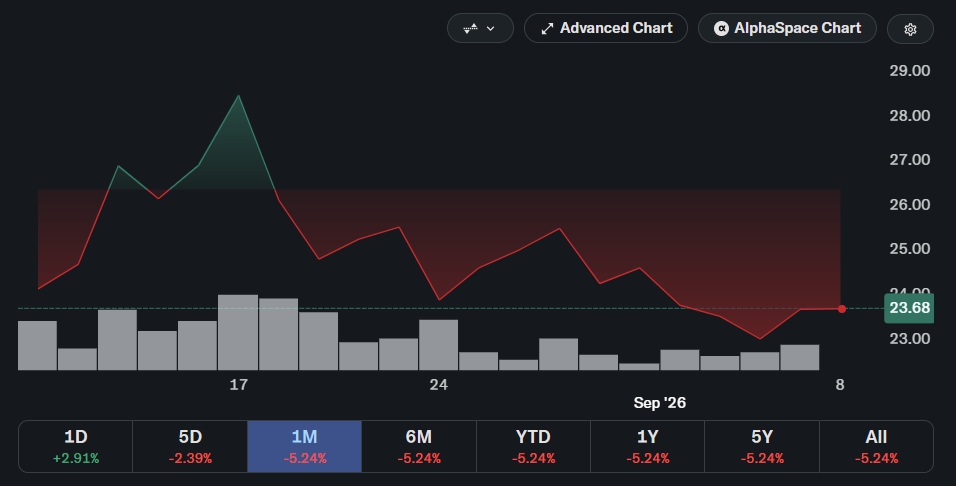The height and width of the screenshot is (486, 956).
Task: Click the tallest volume bar near 17
Action: 238,332
